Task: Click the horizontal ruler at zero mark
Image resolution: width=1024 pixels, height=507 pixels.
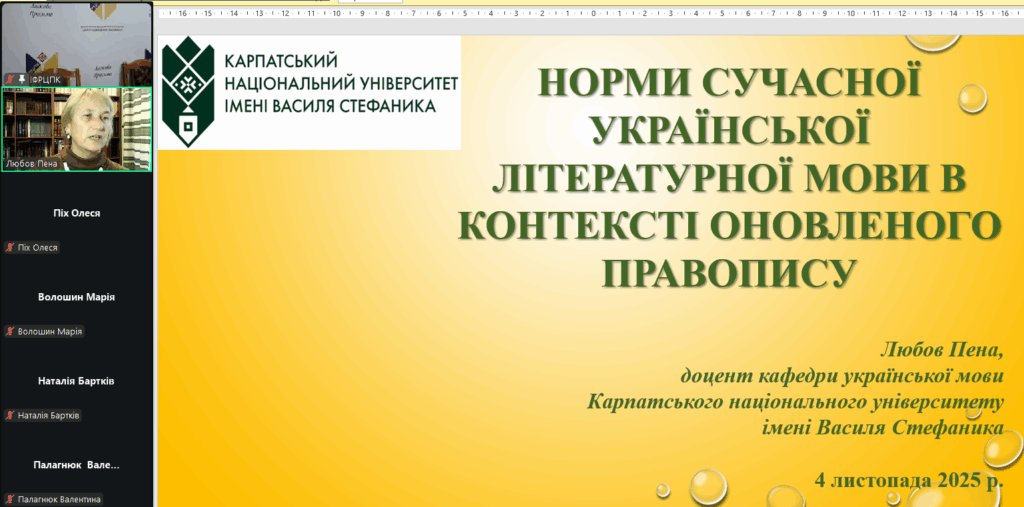Action: coord(592,14)
